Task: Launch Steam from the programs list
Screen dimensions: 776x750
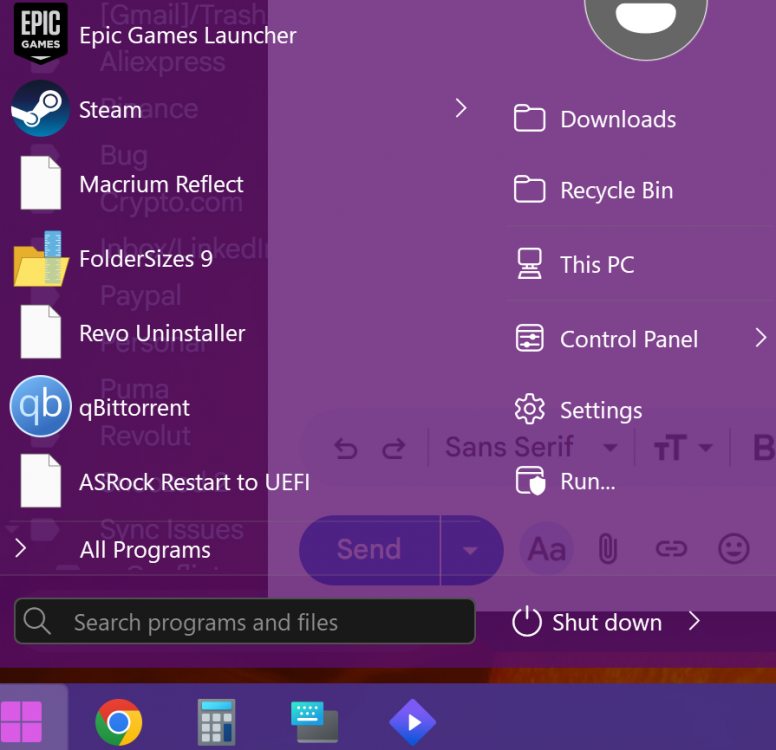Action: tap(110, 110)
